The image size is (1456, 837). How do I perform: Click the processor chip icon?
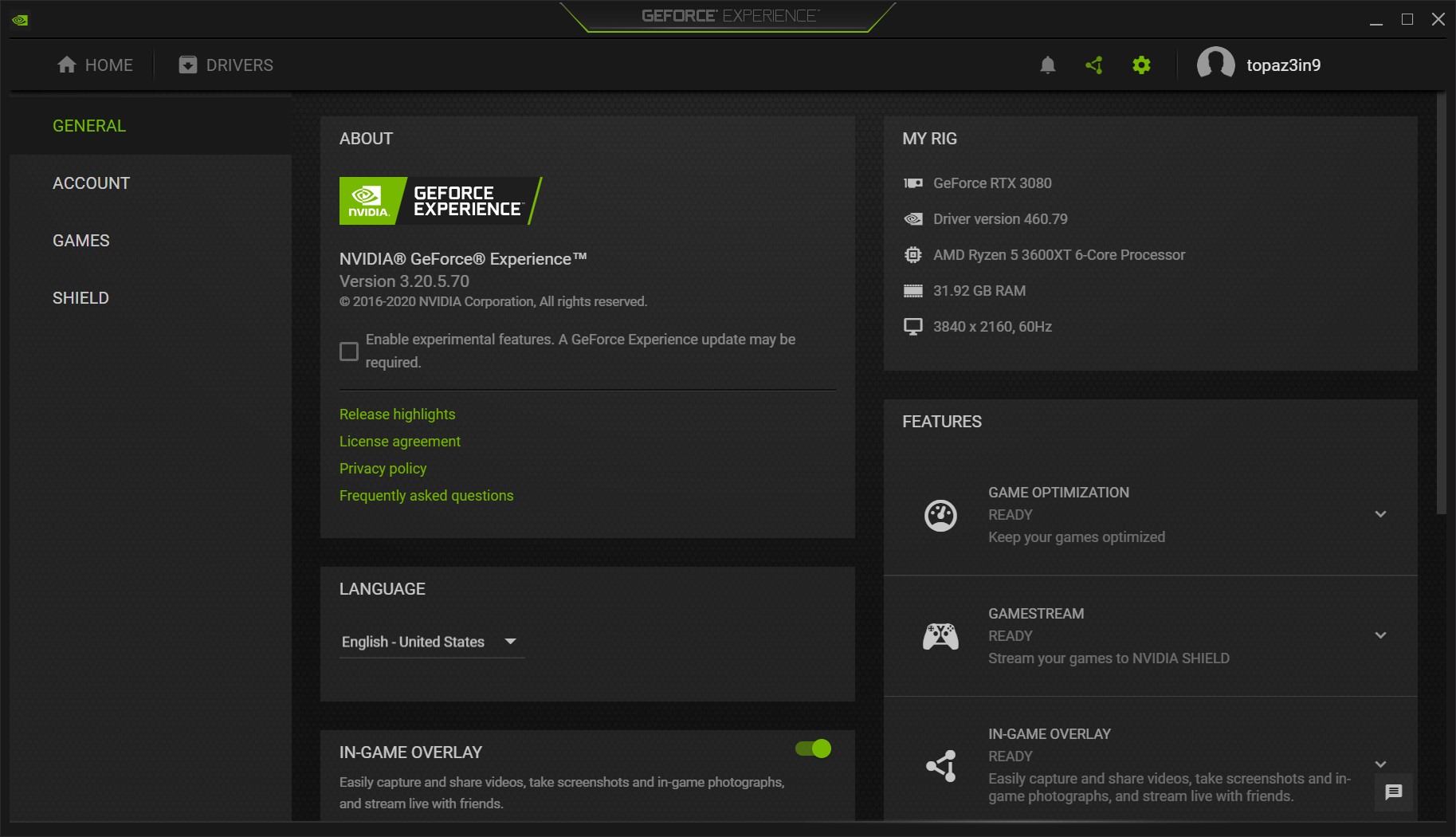(912, 255)
